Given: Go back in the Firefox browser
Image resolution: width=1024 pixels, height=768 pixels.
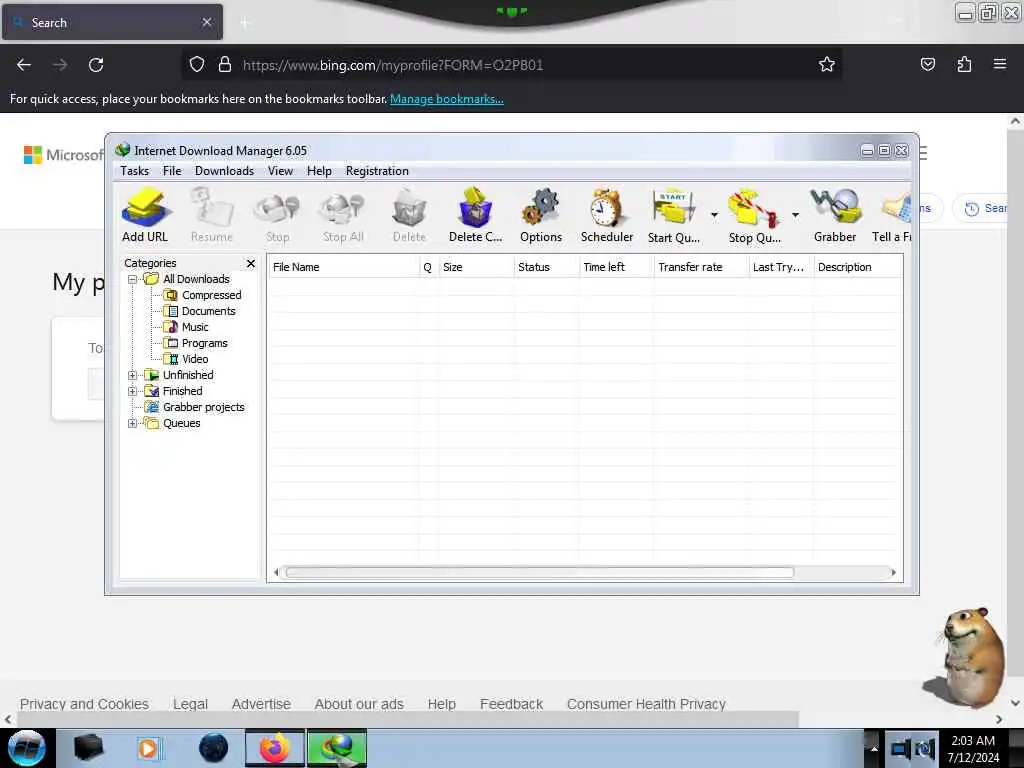Looking at the screenshot, I should (x=24, y=65).
